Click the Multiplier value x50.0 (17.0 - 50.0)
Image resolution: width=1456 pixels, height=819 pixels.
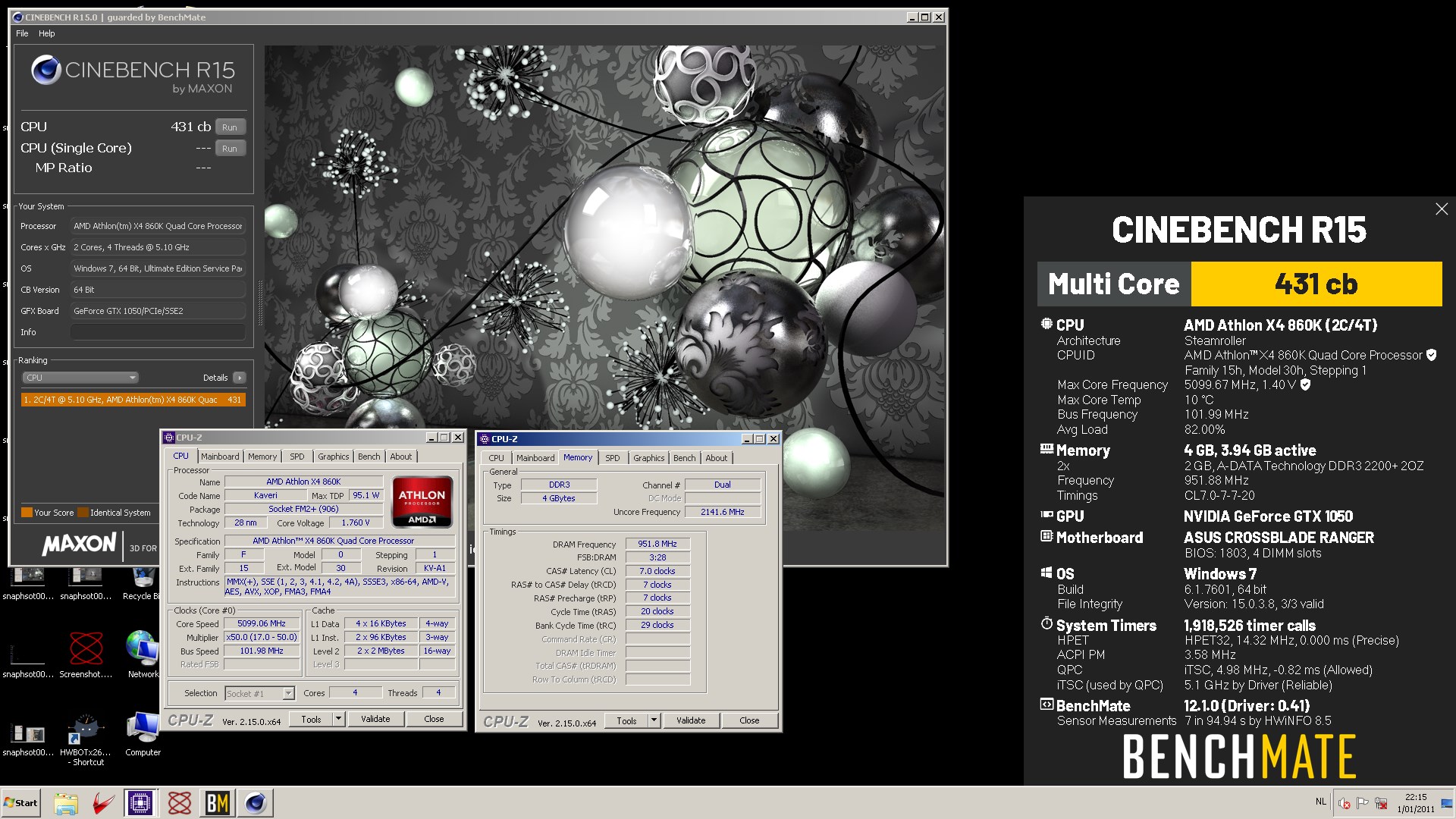coord(262,637)
